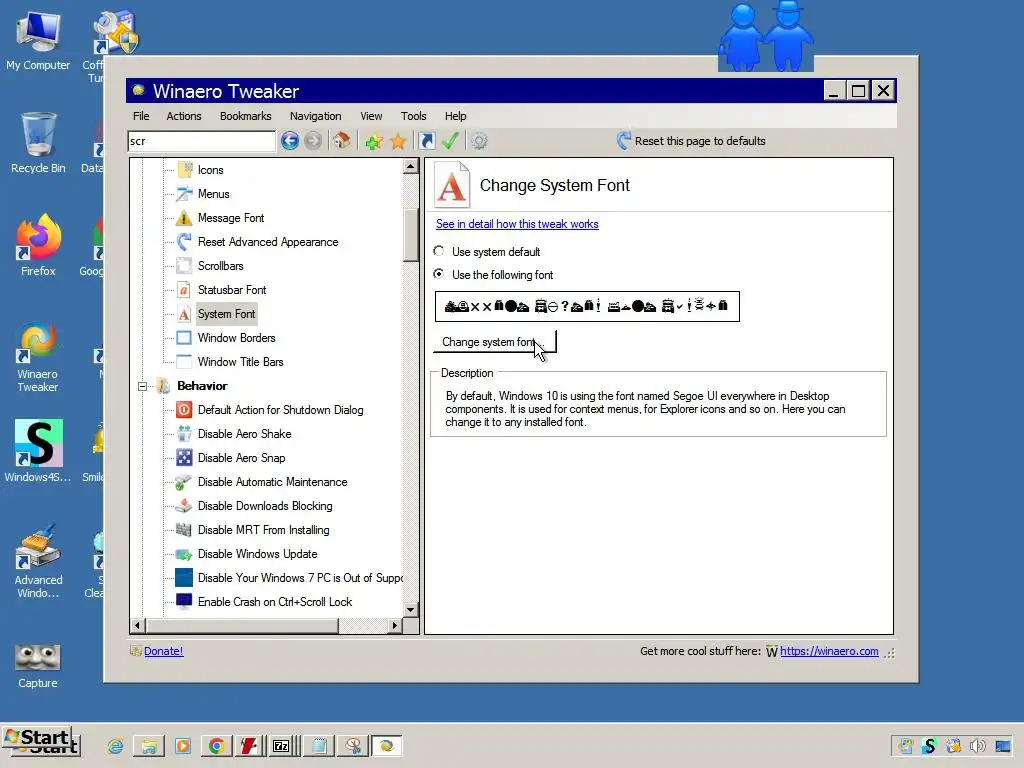The width and height of the screenshot is (1024, 768).
Task: Click the horizontal scrollbar right arrow in tree
Action: click(x=394, y=626)
